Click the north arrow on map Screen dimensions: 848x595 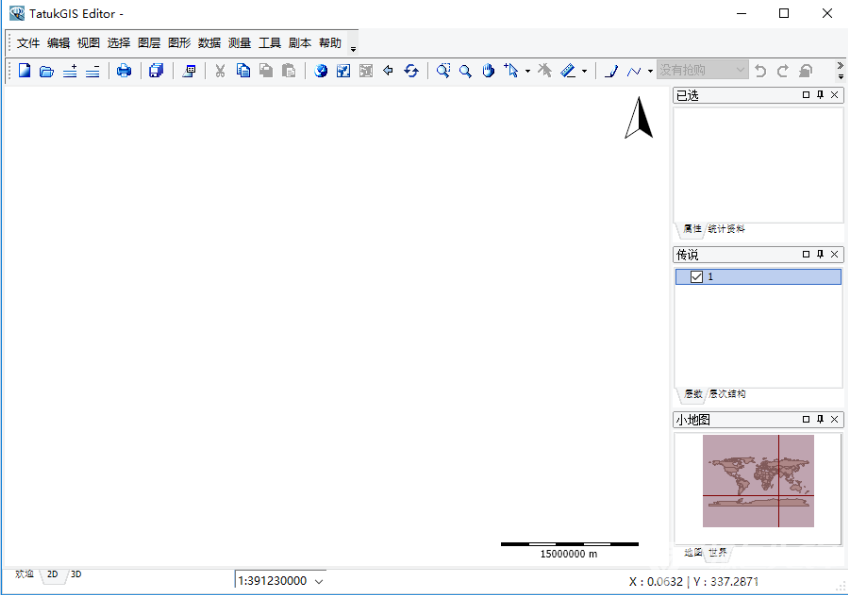point(639,117)
